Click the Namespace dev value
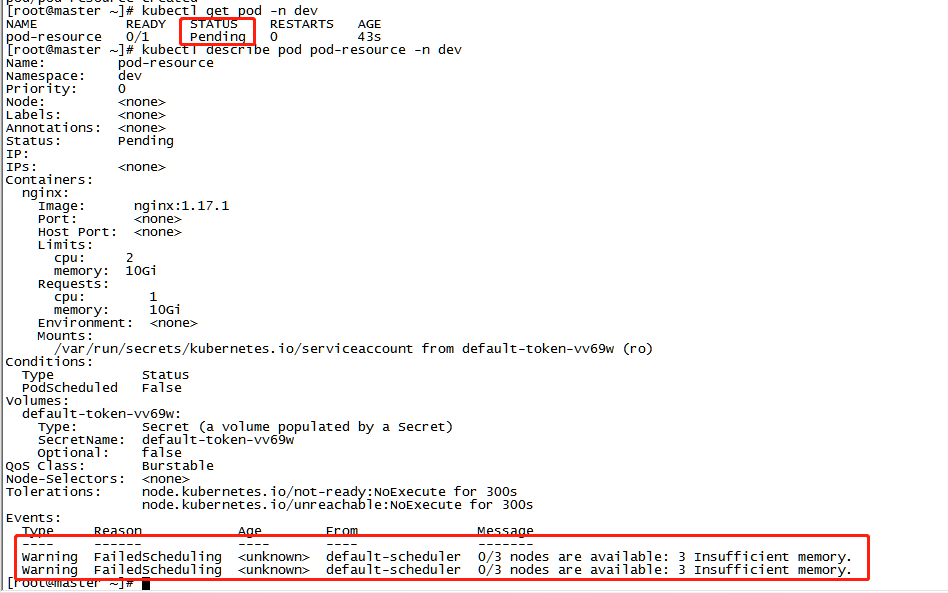This screenshot has width=948, height=593. click(x=130, y=76)
